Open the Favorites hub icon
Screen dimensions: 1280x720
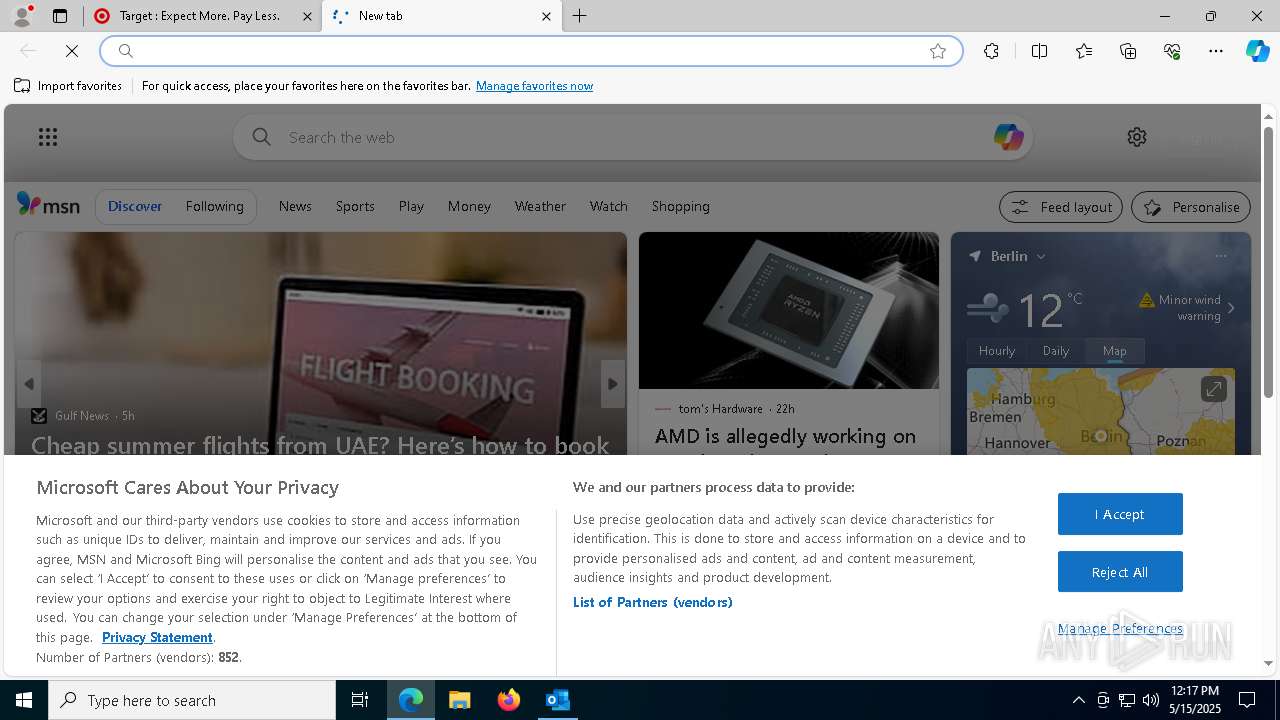click(1084, 51)
